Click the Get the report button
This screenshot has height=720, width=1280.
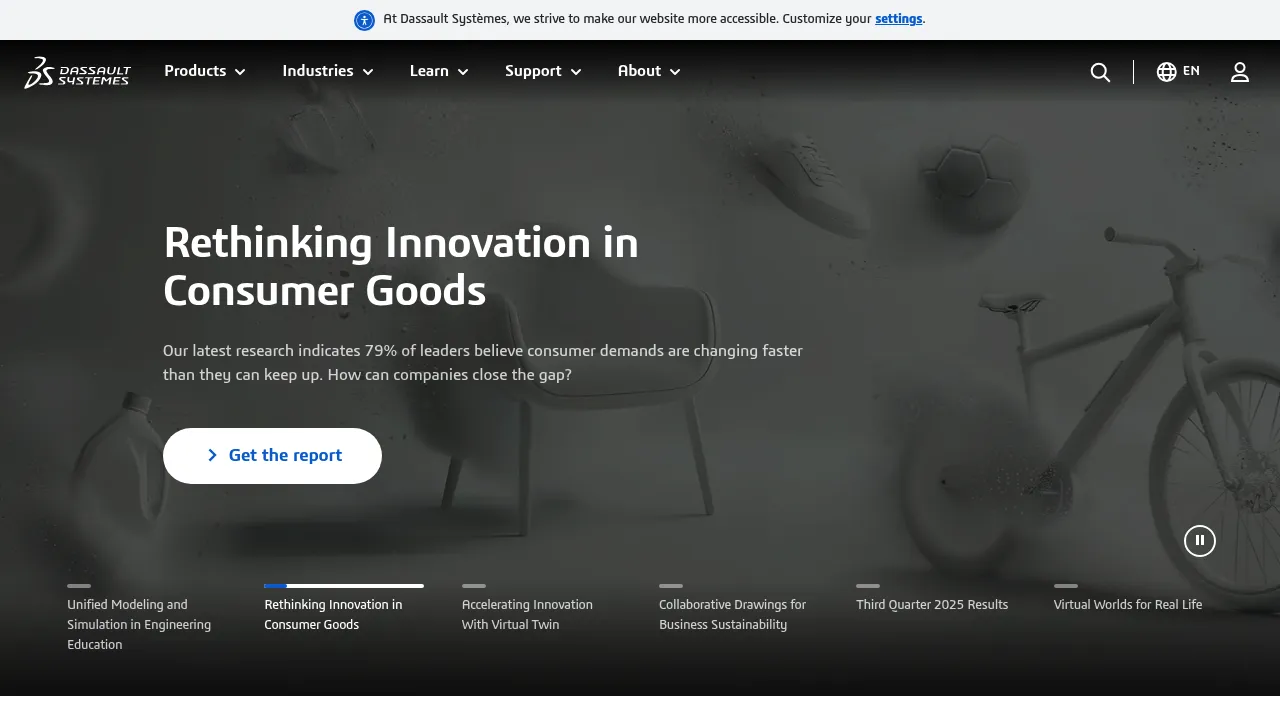272,456
